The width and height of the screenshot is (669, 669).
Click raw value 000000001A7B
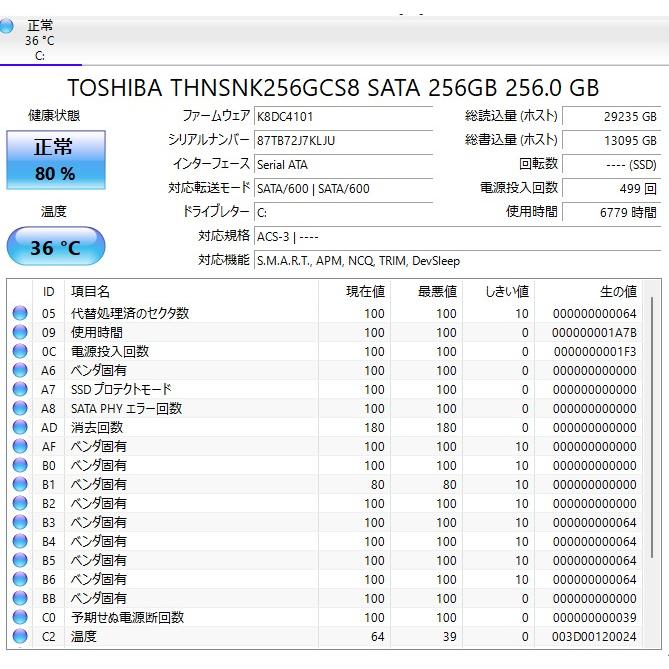pyautogui.click(x=594, y=332)
